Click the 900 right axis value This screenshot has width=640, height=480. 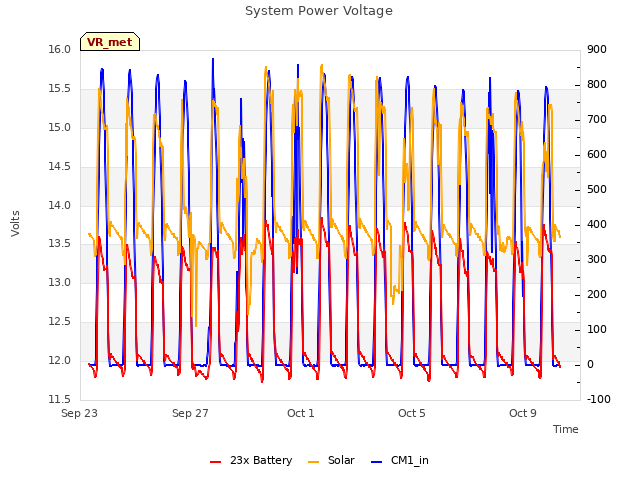(x=597, y=50)
